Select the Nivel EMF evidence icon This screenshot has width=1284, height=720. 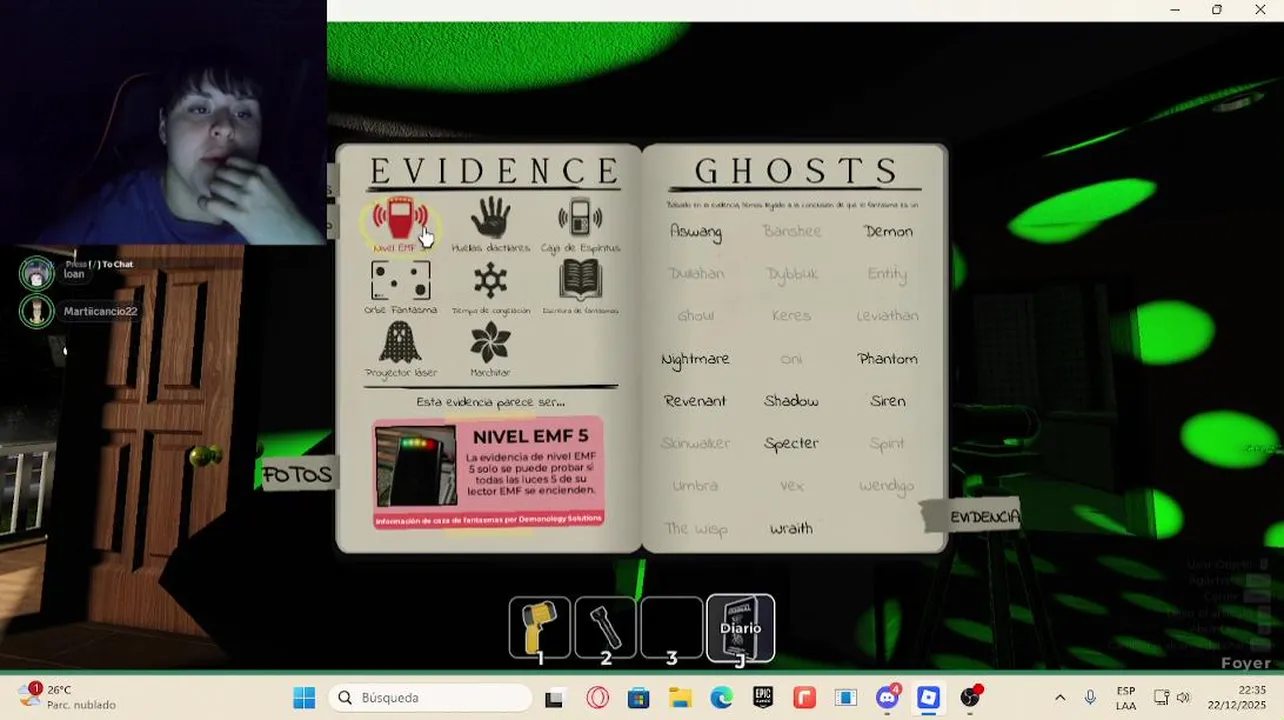pos(400,220)
